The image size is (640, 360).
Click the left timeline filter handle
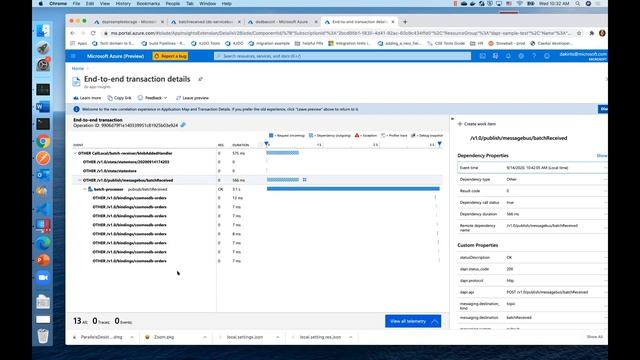click(266, 144)
